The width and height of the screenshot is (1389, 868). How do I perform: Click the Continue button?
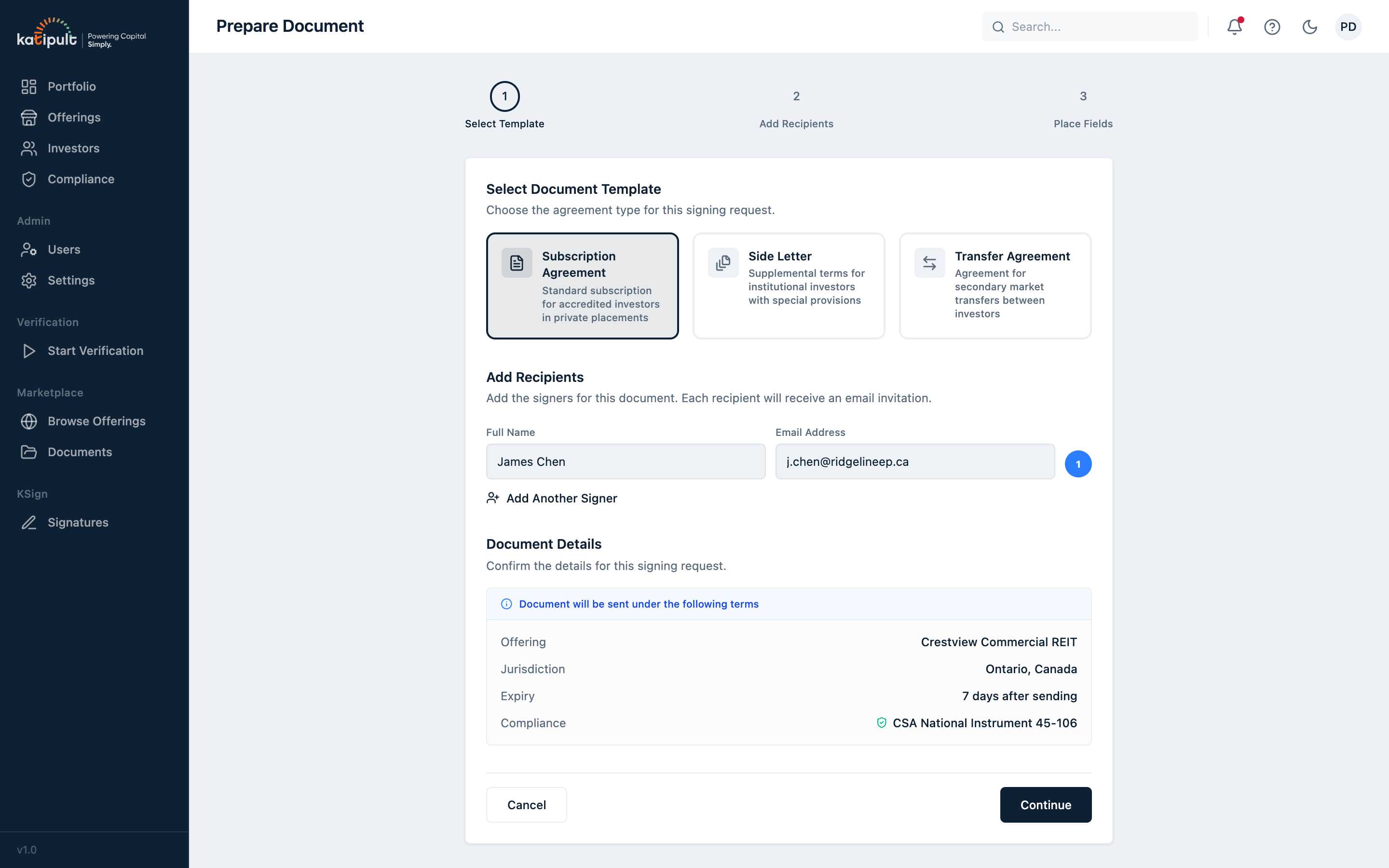click(x=1045, y=804)
